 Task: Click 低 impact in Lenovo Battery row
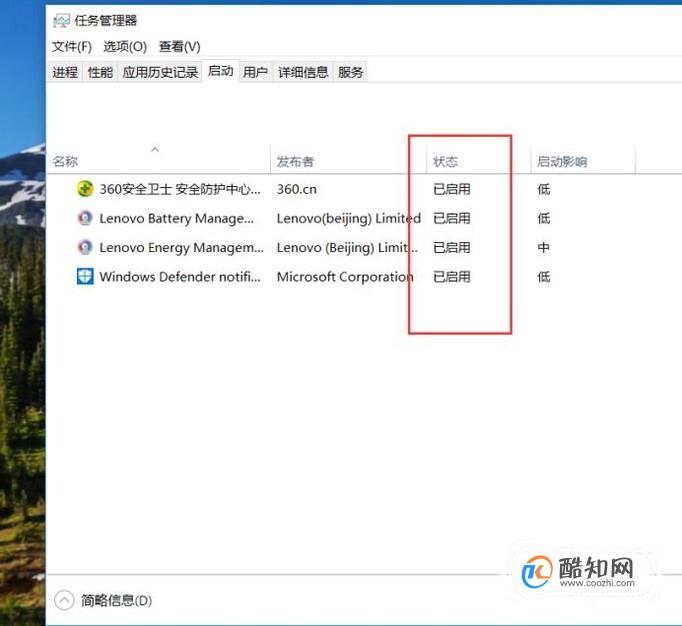(x=544, y=218)
